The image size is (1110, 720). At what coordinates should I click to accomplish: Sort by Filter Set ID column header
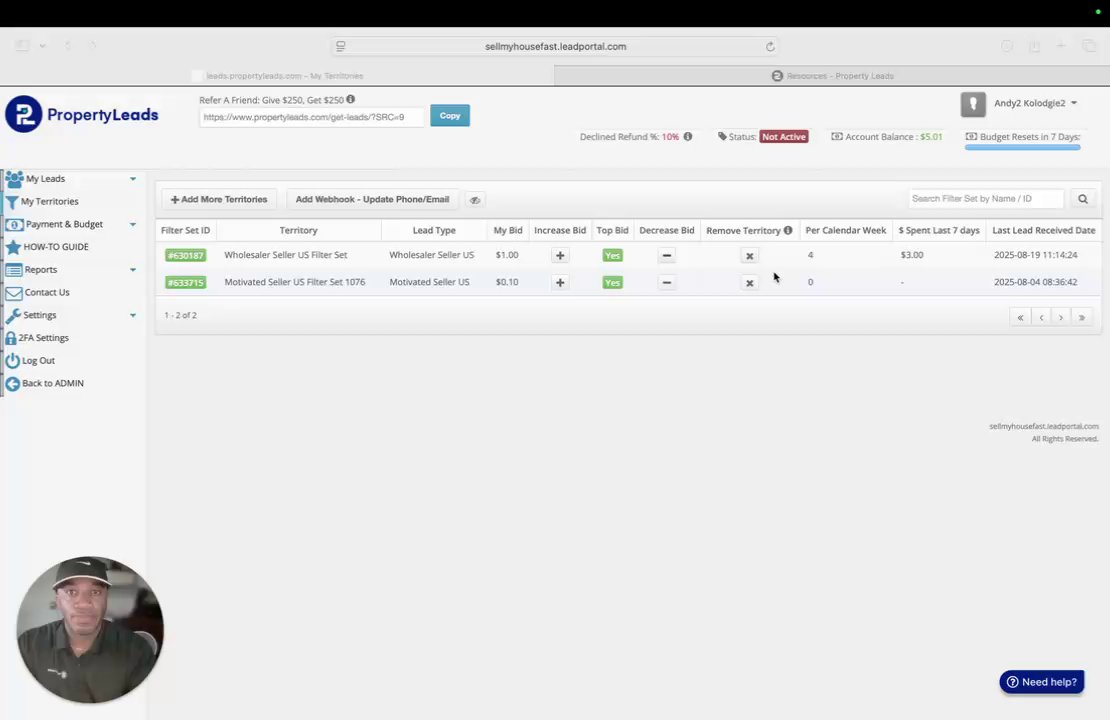pyautogui.click(x=185, y=230)
